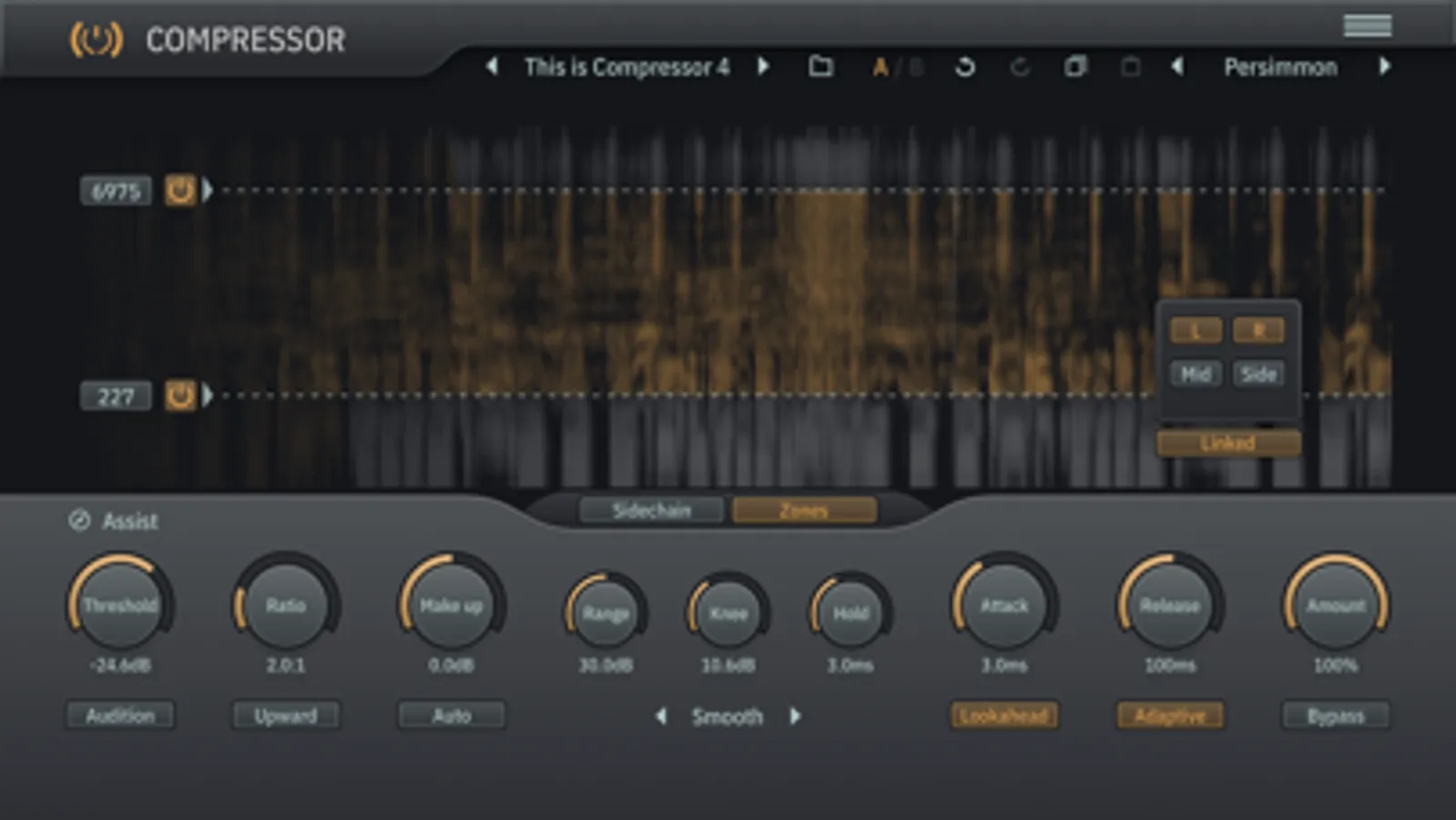Viewport: 1456px width, 820px height.
Task: Click the 100ms release value
Action: coord(1170,666)
